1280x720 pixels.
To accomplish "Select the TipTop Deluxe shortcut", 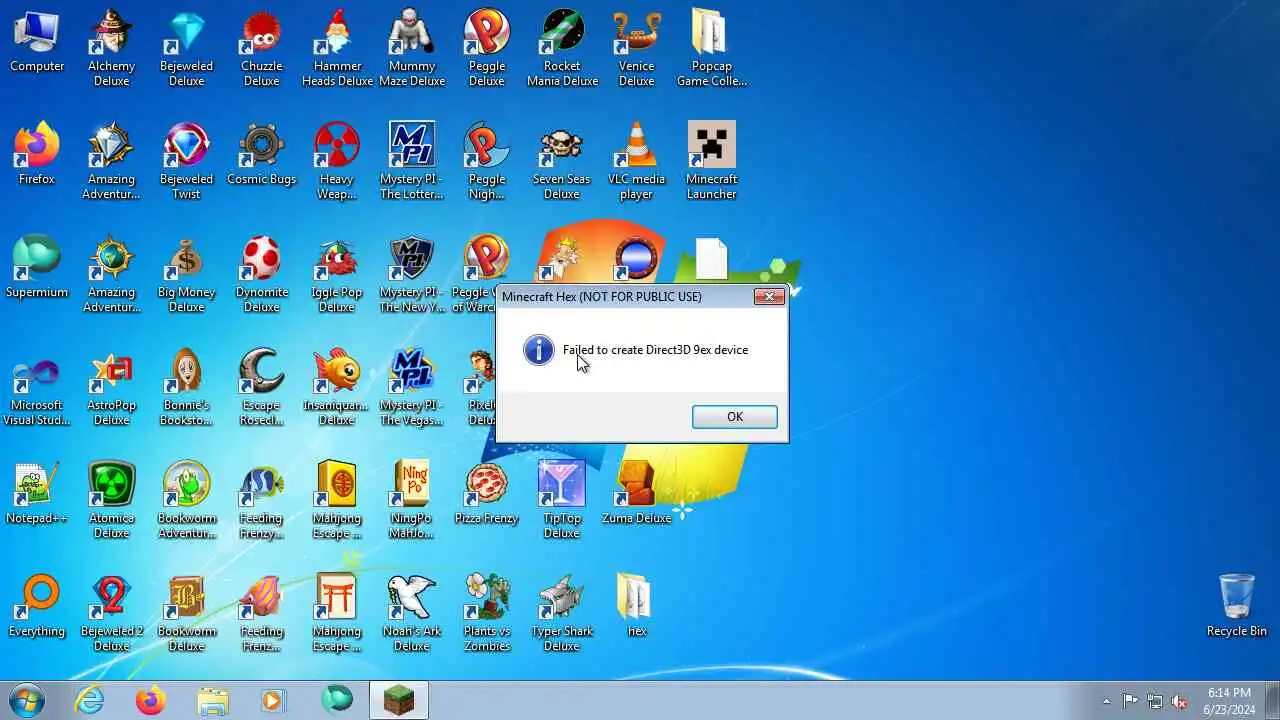I will coord(562,500).
